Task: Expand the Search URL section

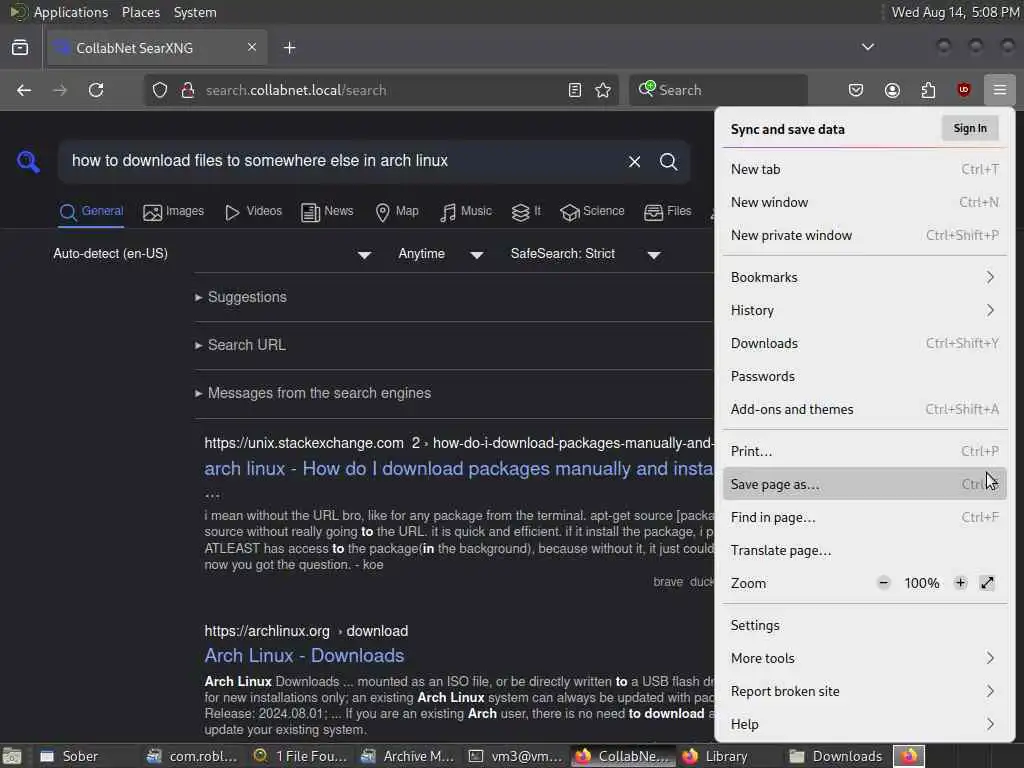Action: tap(241, 345)
